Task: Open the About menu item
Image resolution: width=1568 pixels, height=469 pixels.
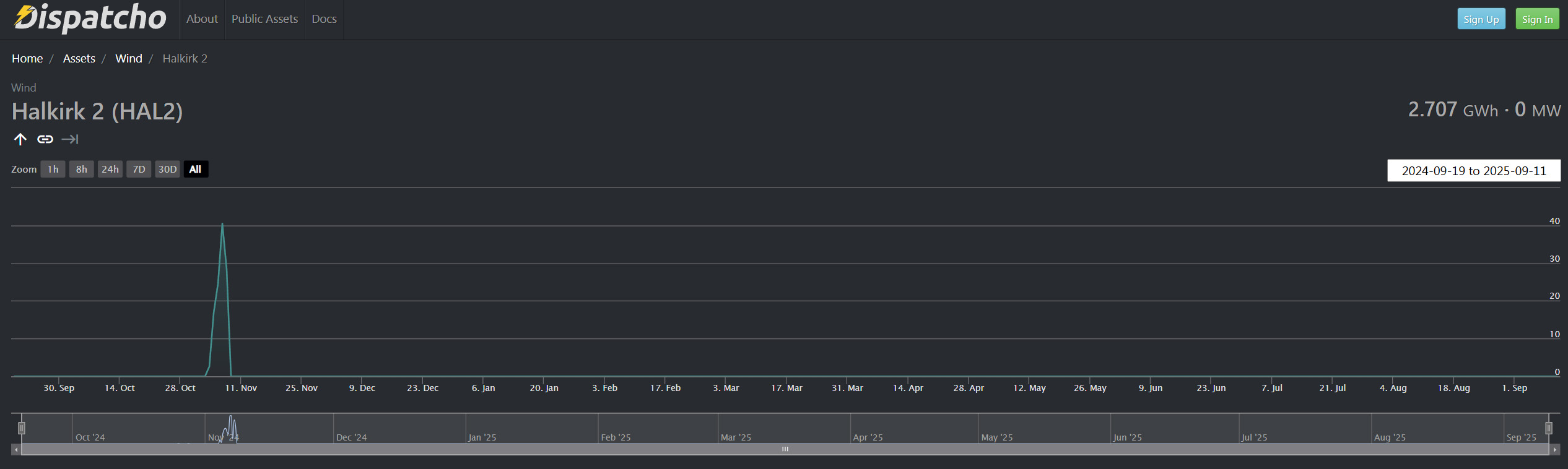Action: coord(202,19)
